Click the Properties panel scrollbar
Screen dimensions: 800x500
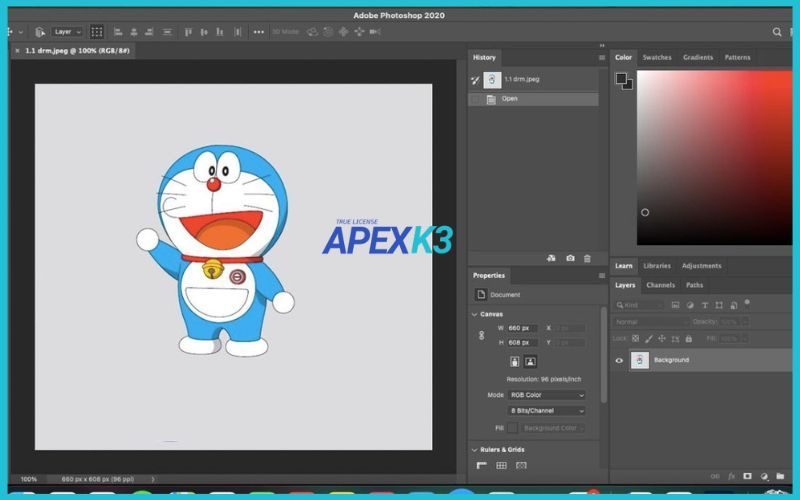tap(604, 355)
